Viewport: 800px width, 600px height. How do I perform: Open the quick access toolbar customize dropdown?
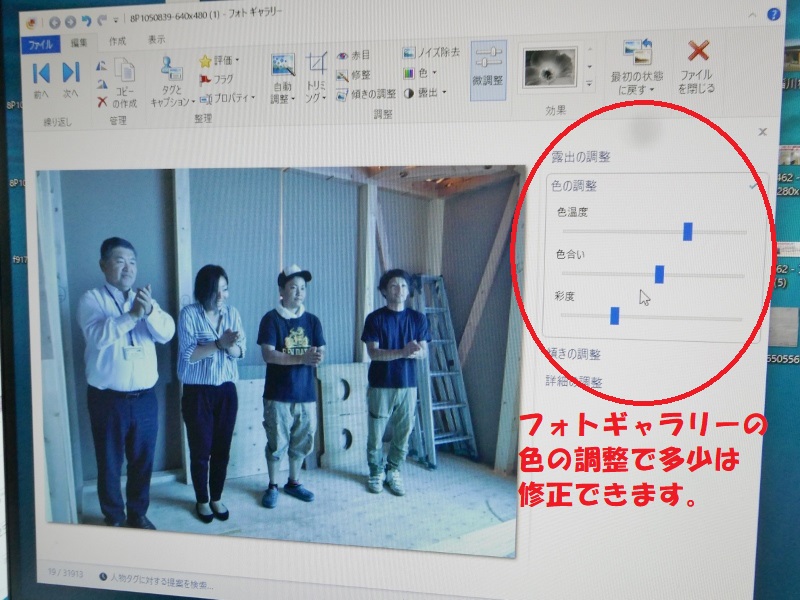coord(116,20)
